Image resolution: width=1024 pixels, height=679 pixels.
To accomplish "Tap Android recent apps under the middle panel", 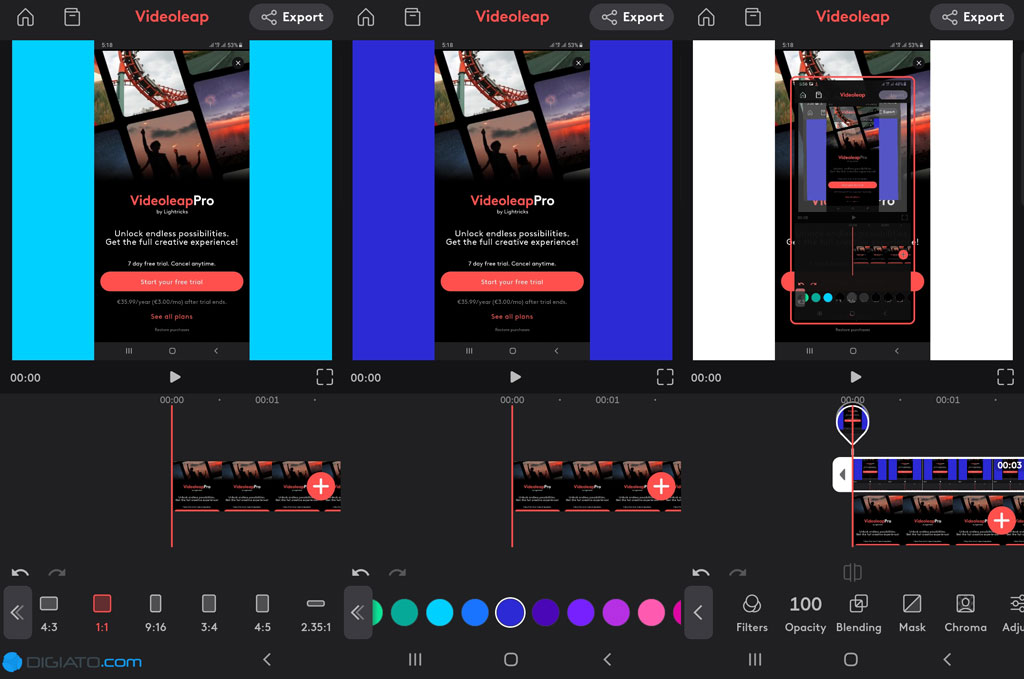I will point(415,659).
